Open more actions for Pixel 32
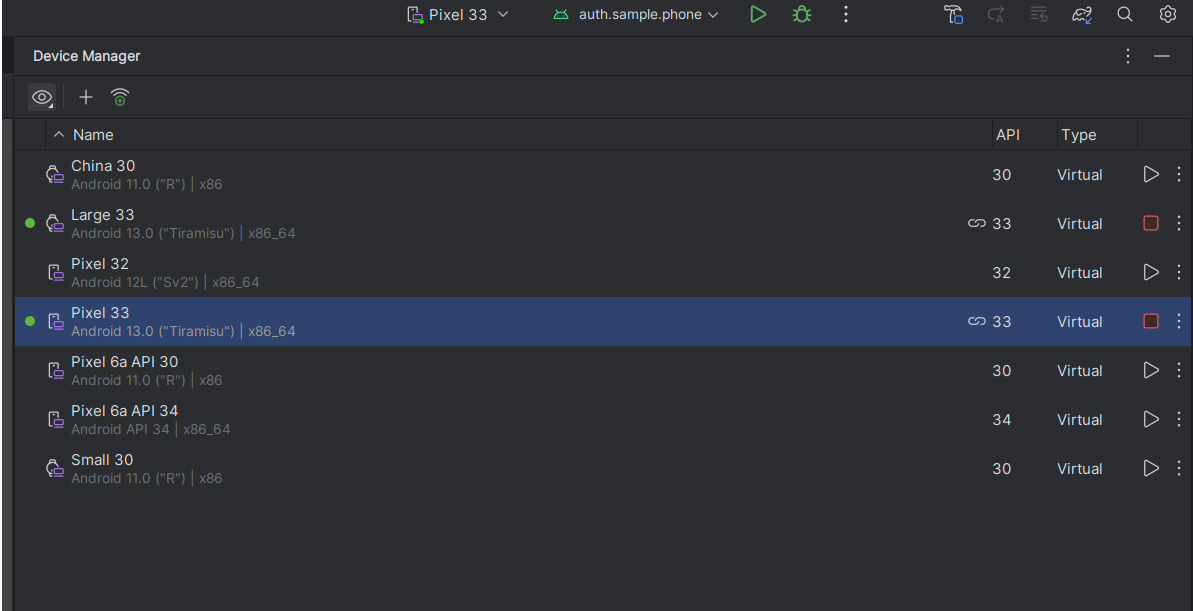Viewport: 1193px width, 611px height. tap(1178, 272)
